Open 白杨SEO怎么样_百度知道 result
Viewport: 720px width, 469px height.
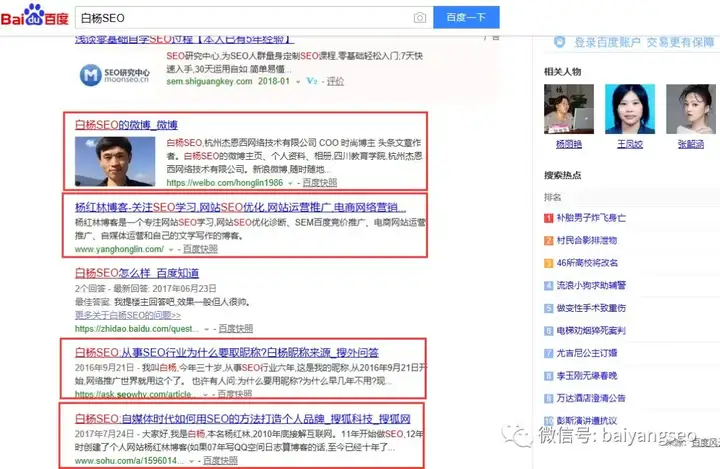tap(137, 273)
